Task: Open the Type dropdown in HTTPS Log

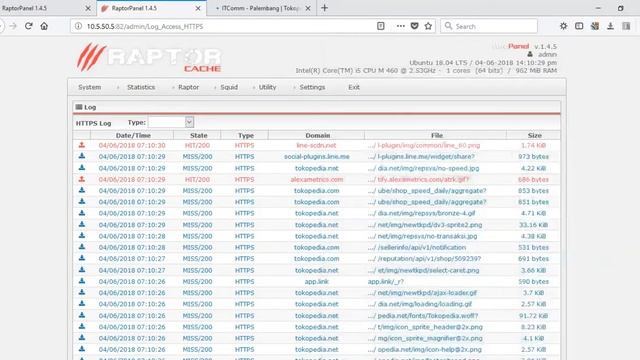Action: (171, 122)
